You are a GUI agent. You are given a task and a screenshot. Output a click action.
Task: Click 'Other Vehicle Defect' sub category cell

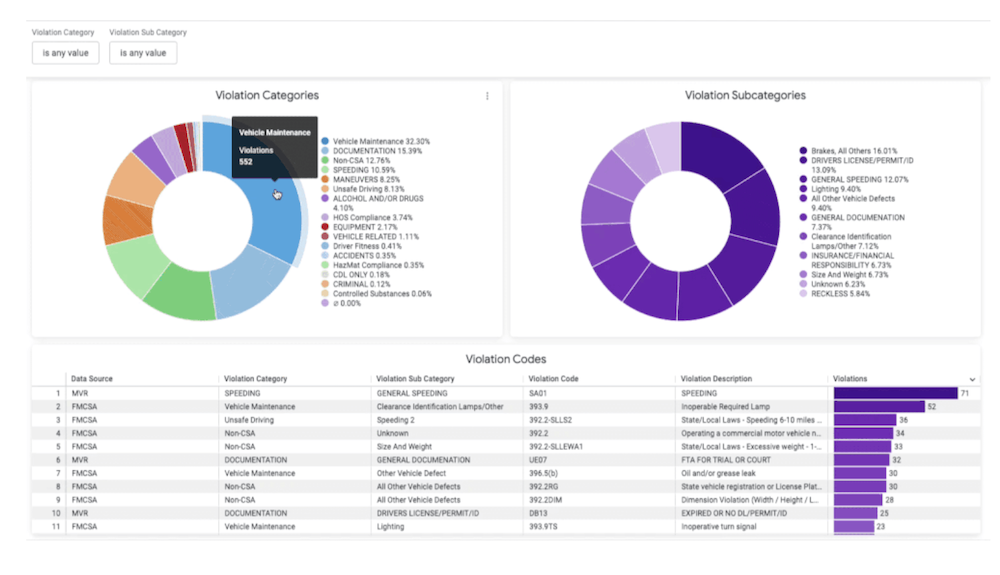pos(446,473)
